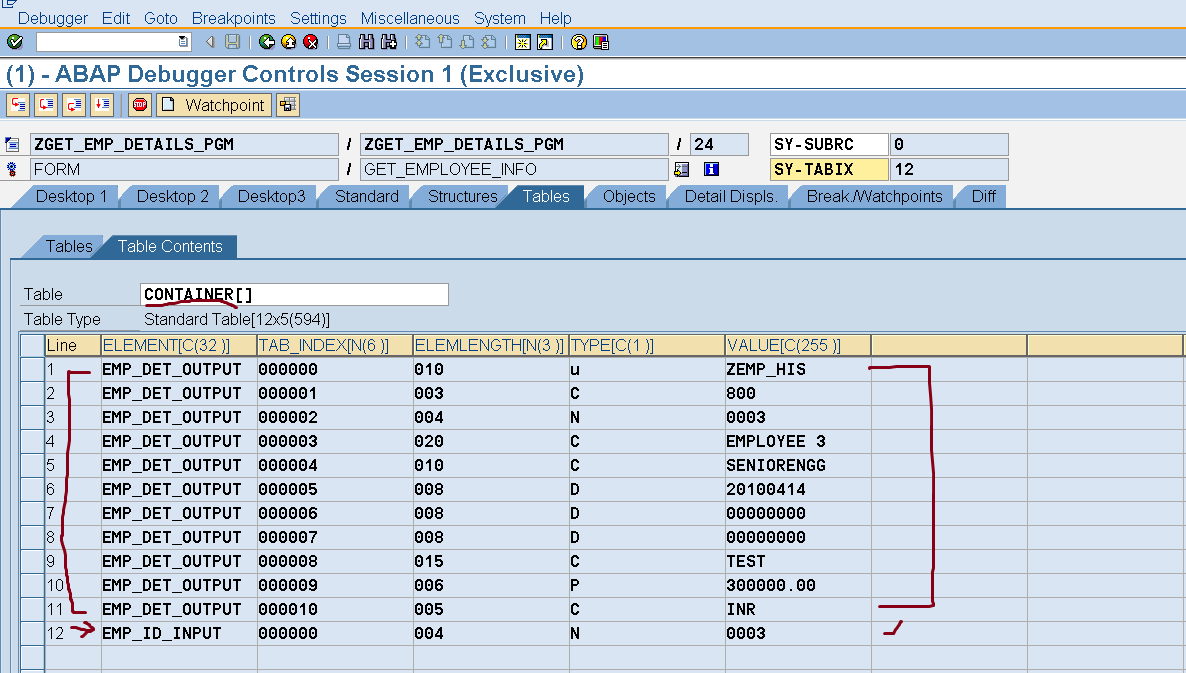
Task: Open the Breakpoints menu
Action: (x=233, y=18)
